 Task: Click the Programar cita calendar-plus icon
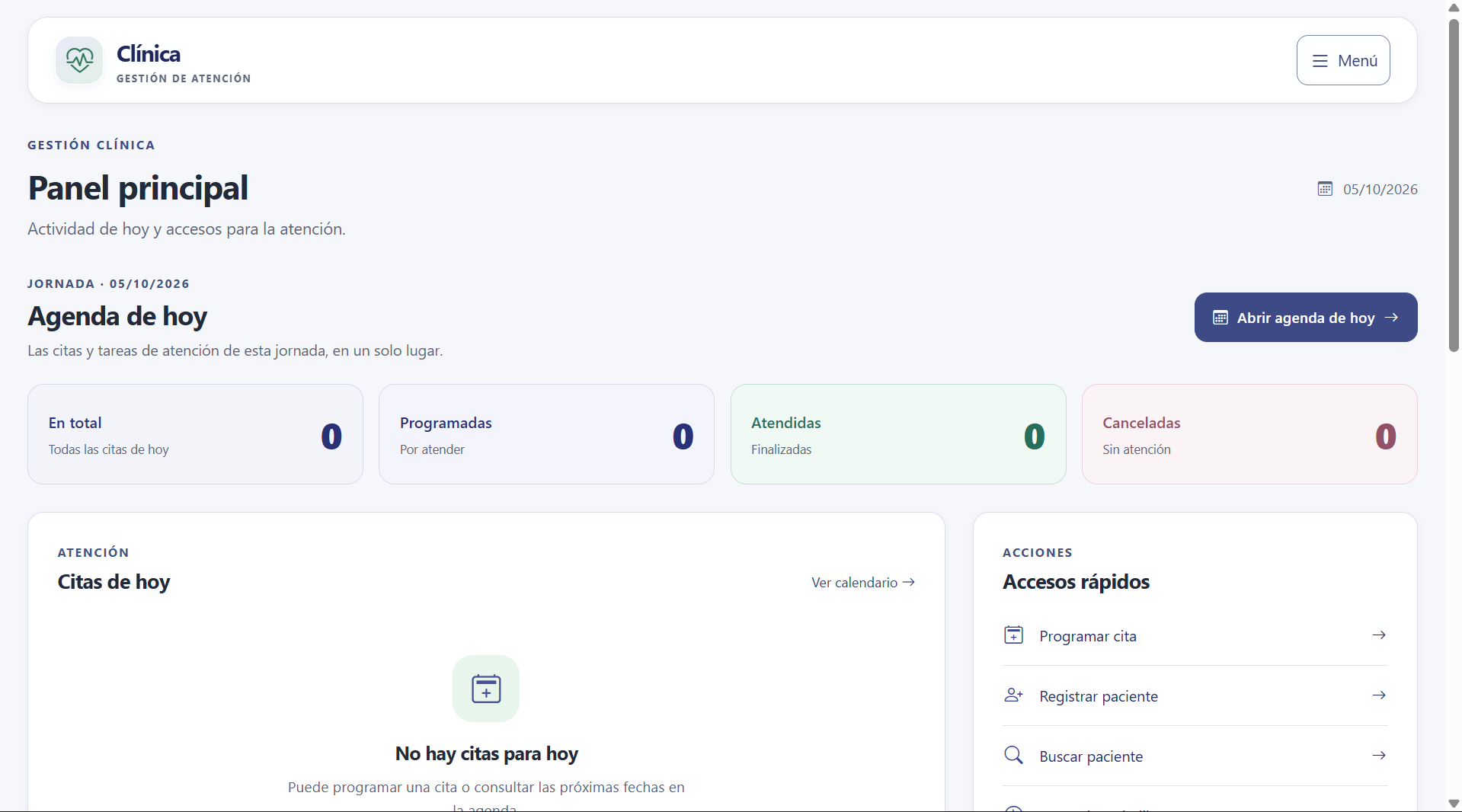tap(1013, 635)
